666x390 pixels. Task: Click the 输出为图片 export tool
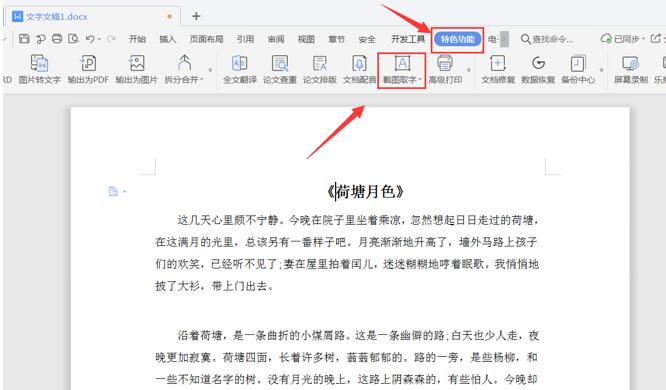(x=136, y=69)
